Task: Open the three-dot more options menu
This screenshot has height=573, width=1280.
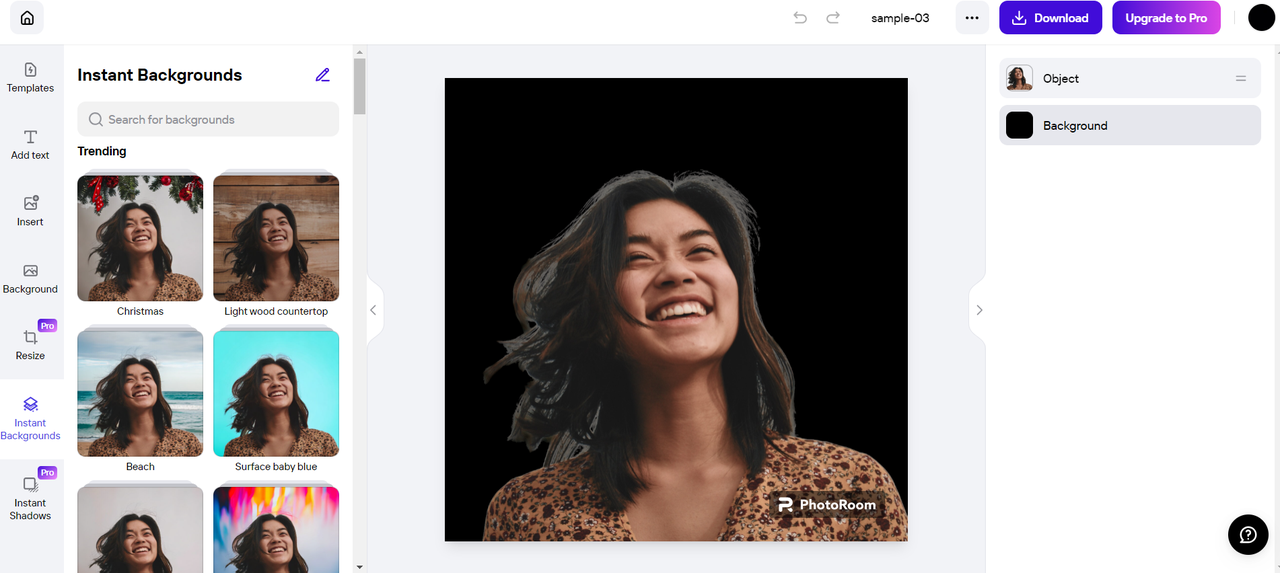Action: point(972,18)
